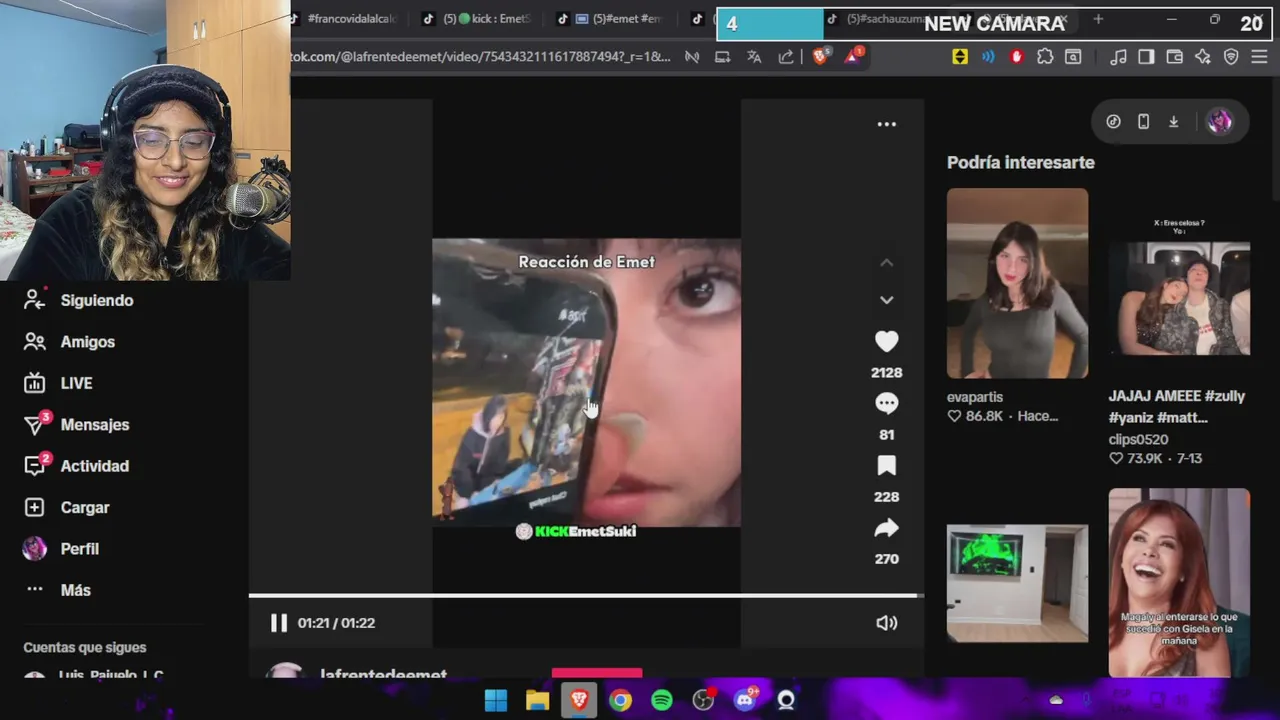Open Perfil in sidebar
The height and width of the screenshot is (720, 1280).
pyautogui.click(x=80, y=549)
